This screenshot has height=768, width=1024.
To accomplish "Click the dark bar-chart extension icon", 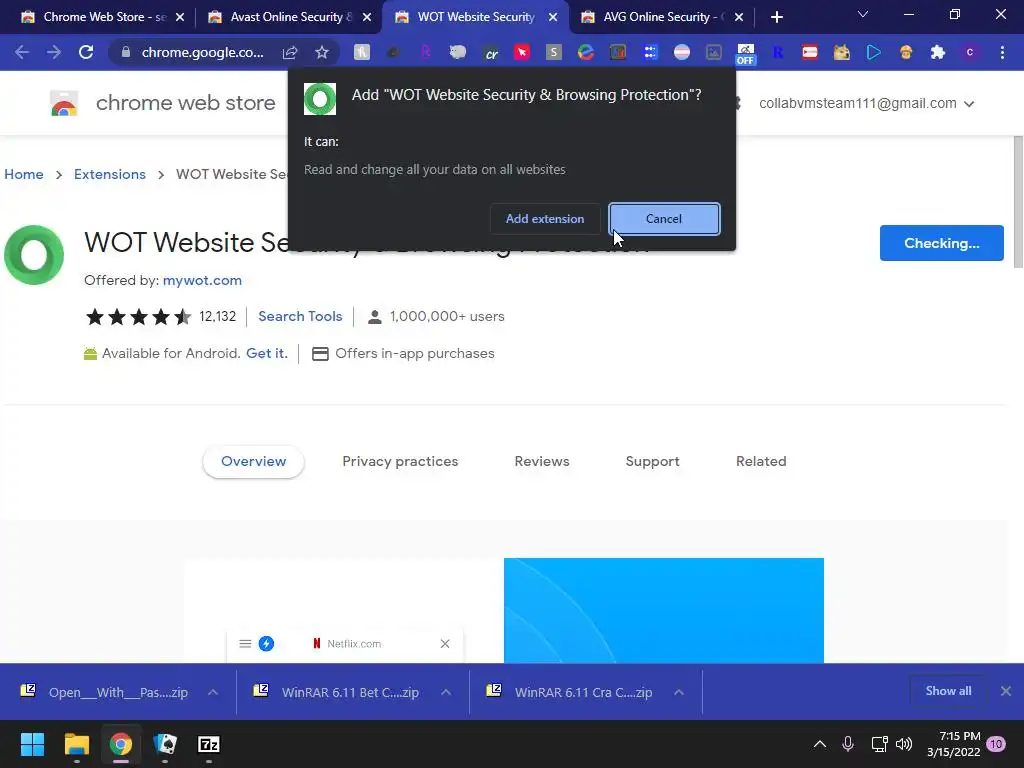I will [x=618, y=52].
